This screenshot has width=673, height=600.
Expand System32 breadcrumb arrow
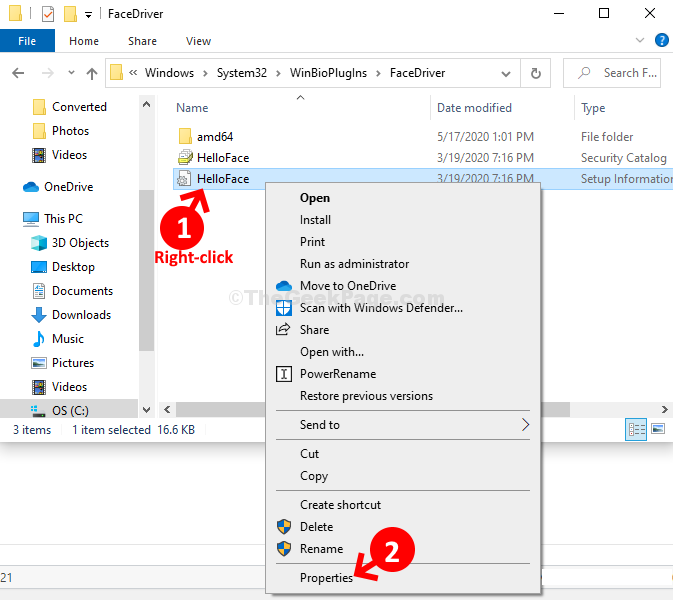[x=278, y=73]
